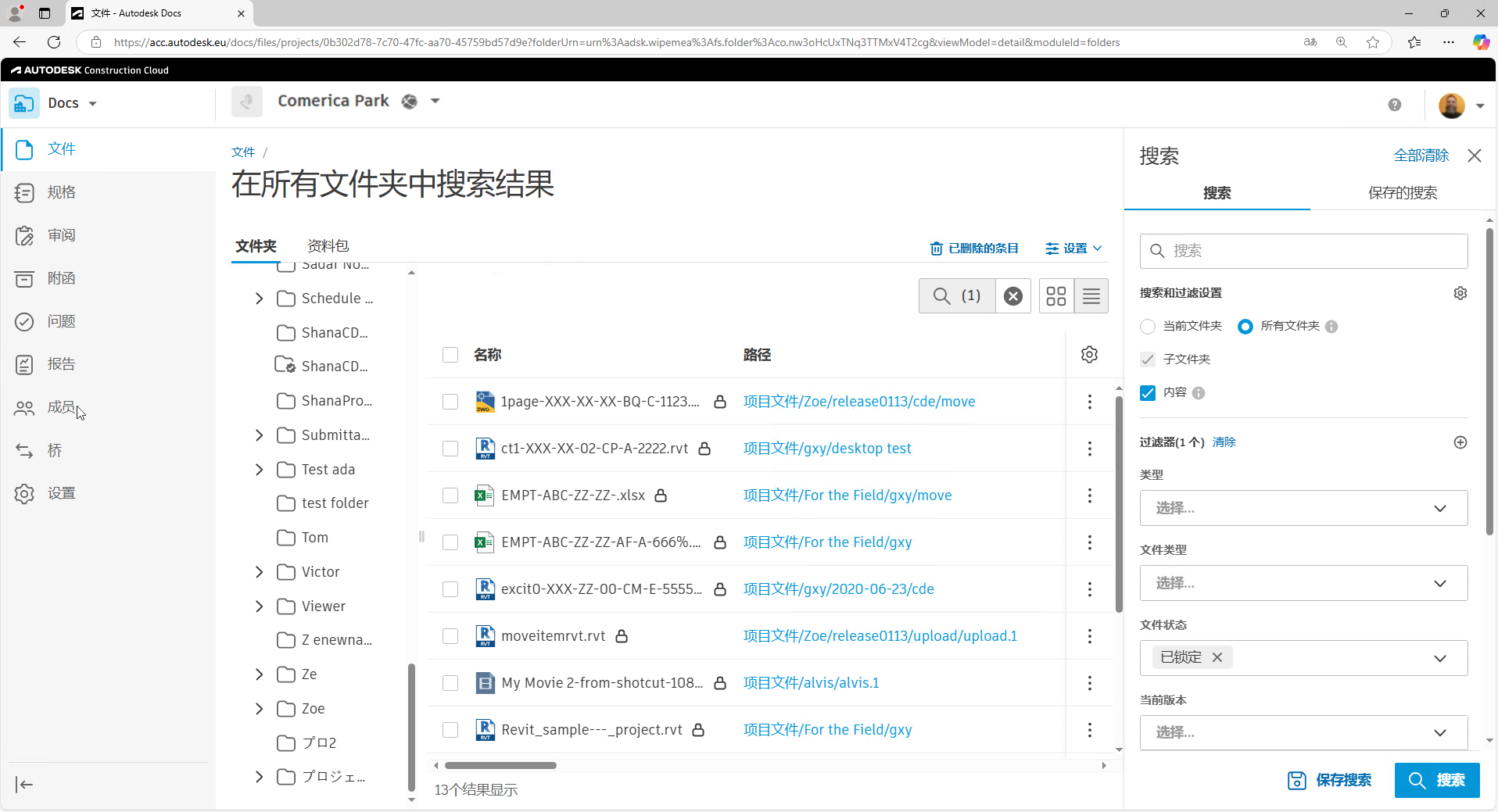Click the search results magnifier button showing (1)
The width and height of the screenshot is (1498, 812).
957,296
